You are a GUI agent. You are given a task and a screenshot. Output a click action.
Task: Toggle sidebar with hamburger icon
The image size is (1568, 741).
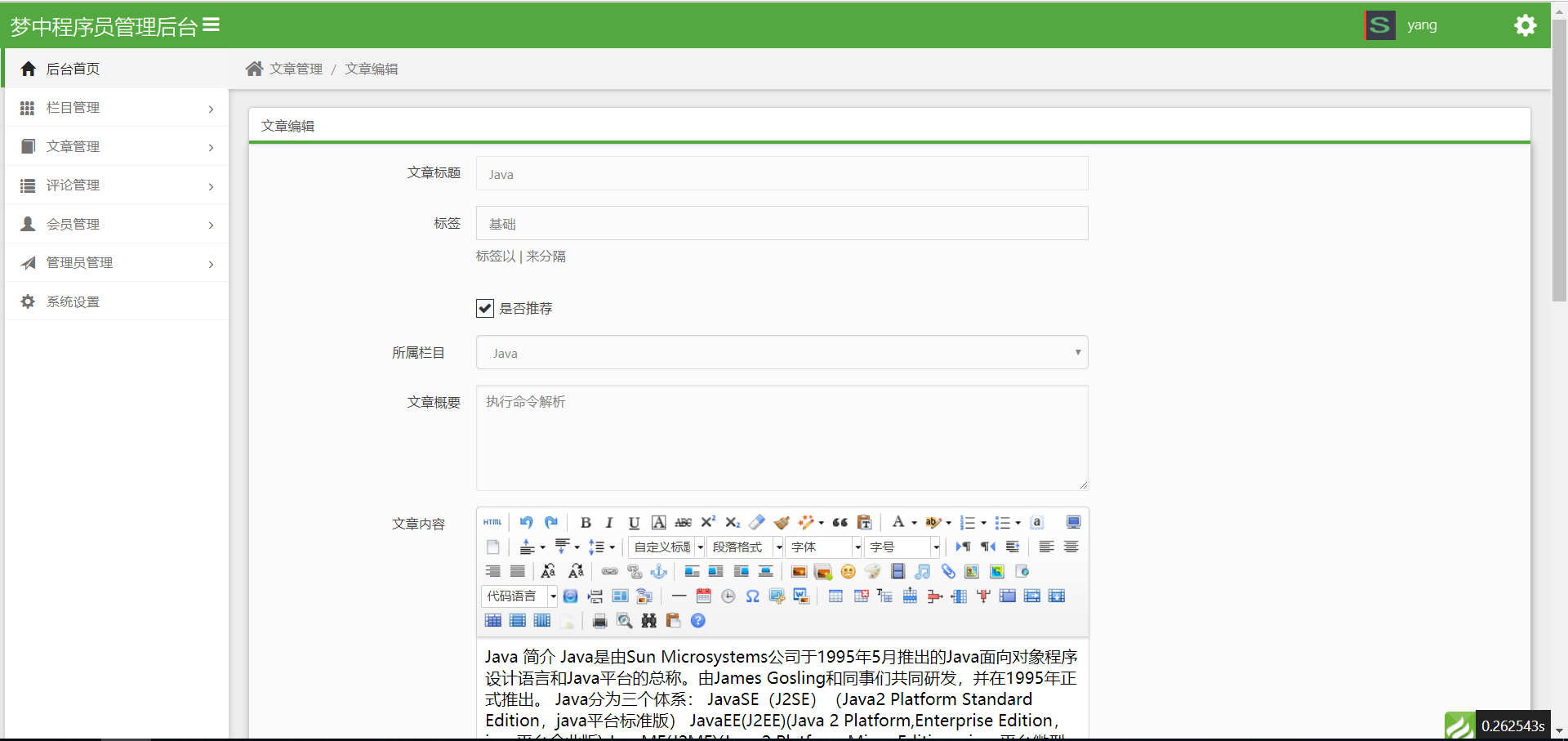[212, 25]
